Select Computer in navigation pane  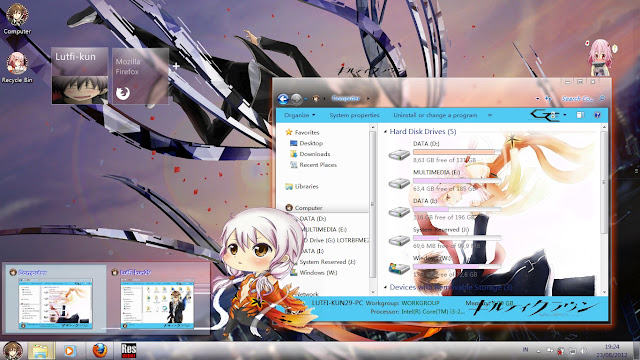coord(304,208)
